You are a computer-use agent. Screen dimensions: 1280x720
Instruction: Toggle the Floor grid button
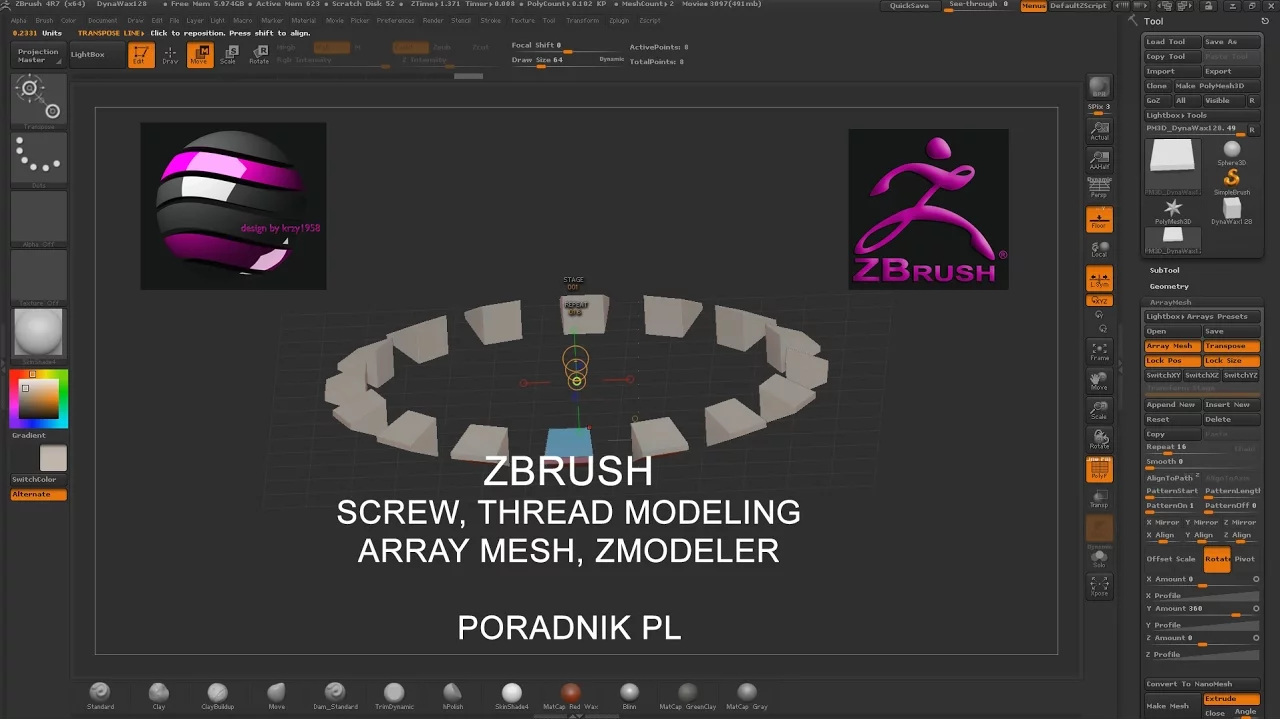click(x=1099, y=220)
